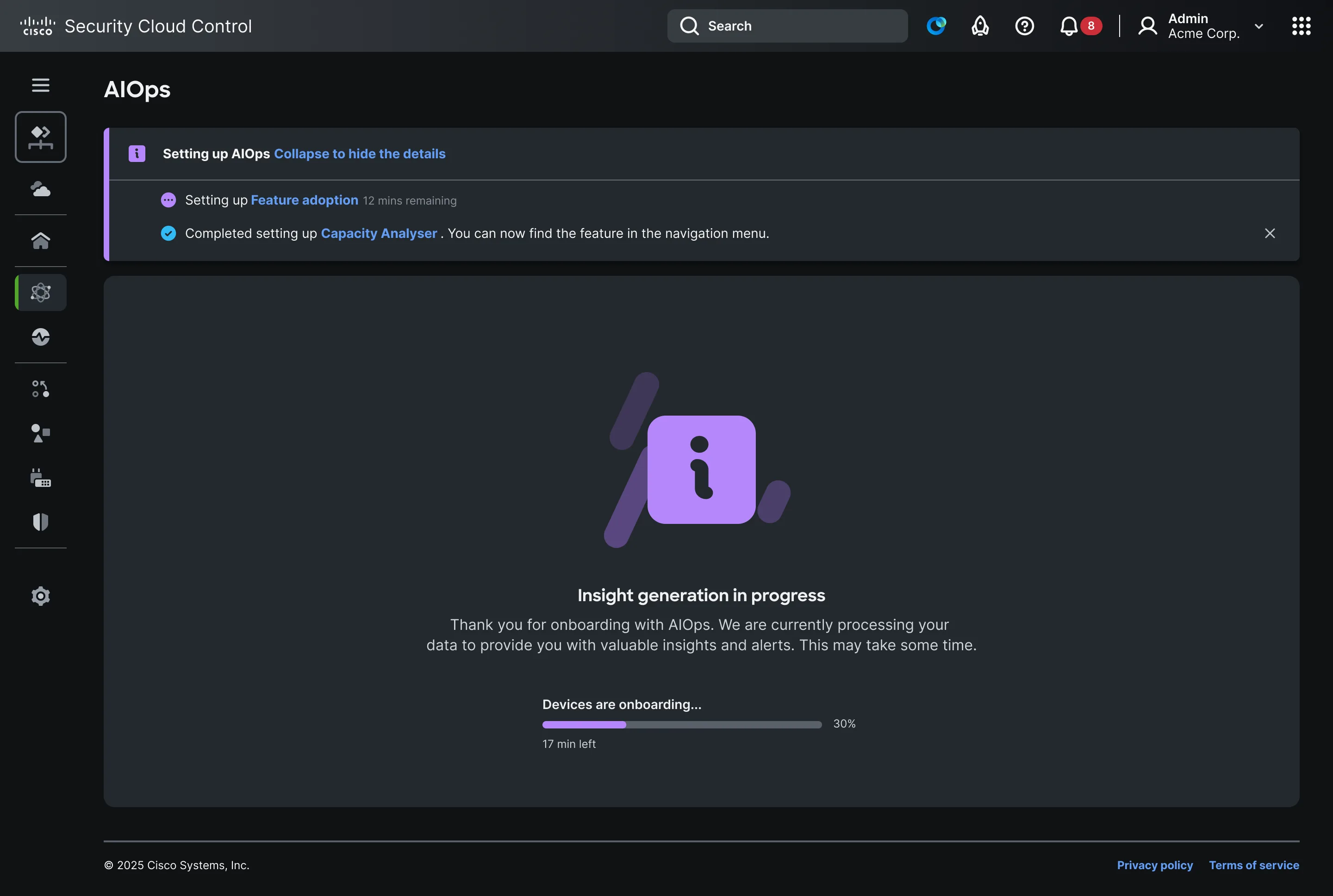This screenshot has width=1333, height=896.
Task: Click the Security Cloud Control title
Action: [158, 26]
